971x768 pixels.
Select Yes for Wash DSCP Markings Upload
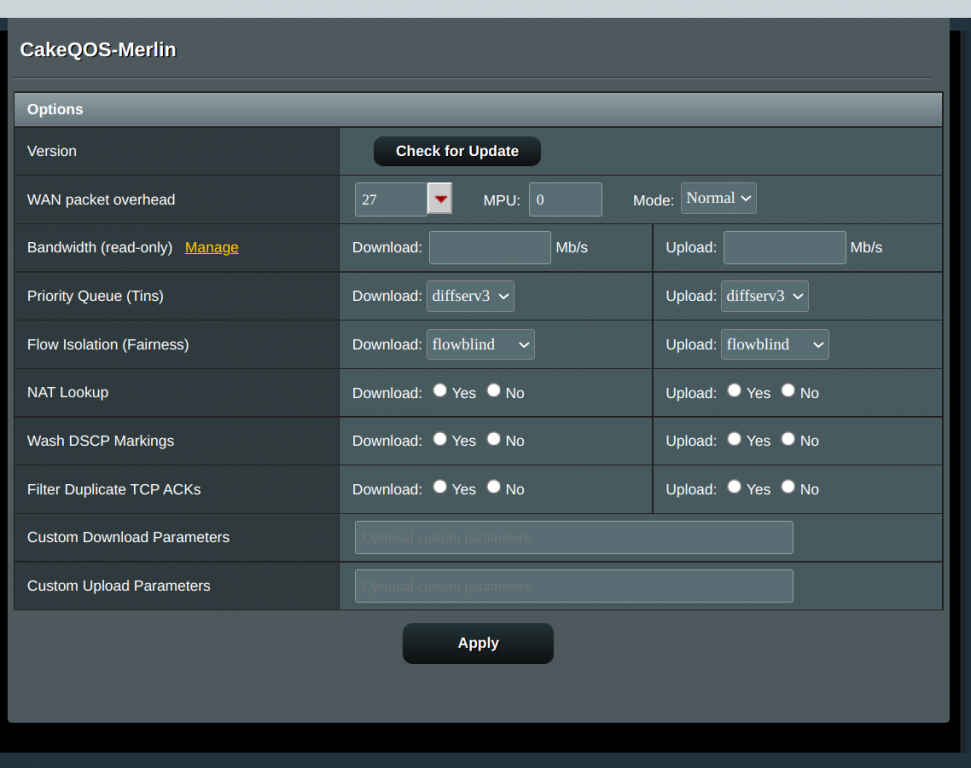(x=734, y=439)
